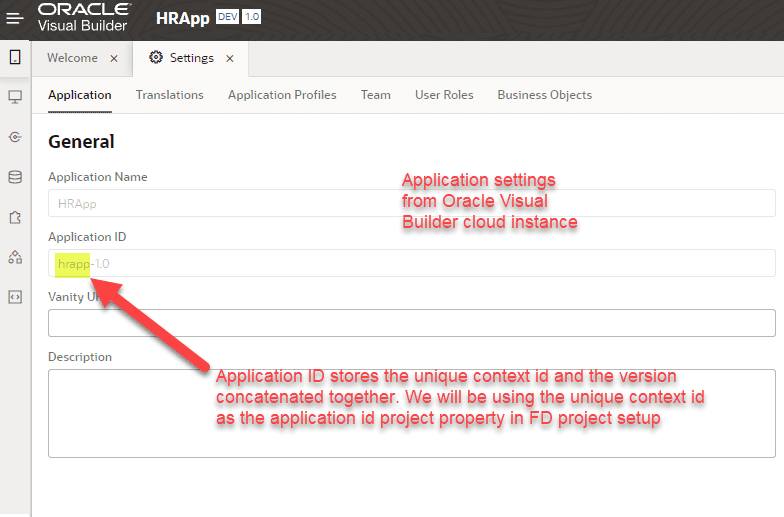The height and width of the screenshot is (517, 784).
Task: Open Web Applications in the sidebar
Action: click(x=15, y=97)
